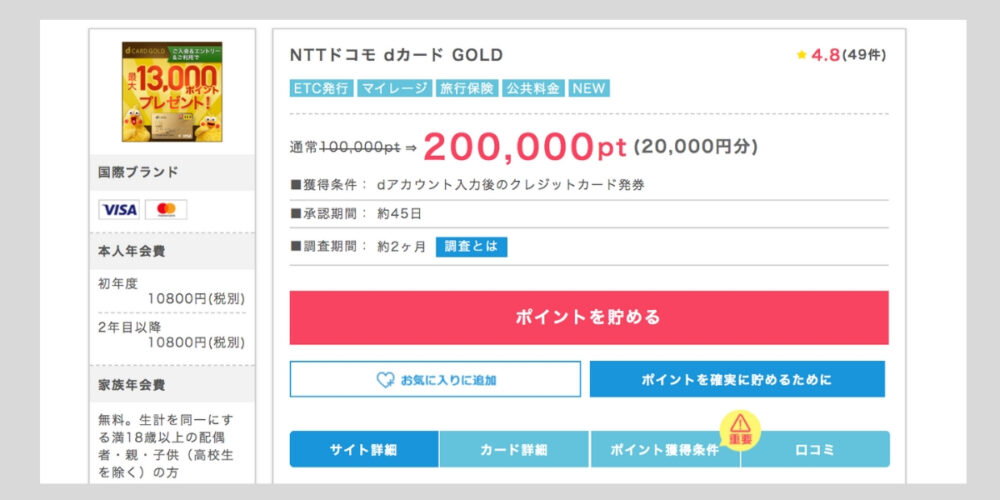Select the 公共料金 tag

pos(534,88)
